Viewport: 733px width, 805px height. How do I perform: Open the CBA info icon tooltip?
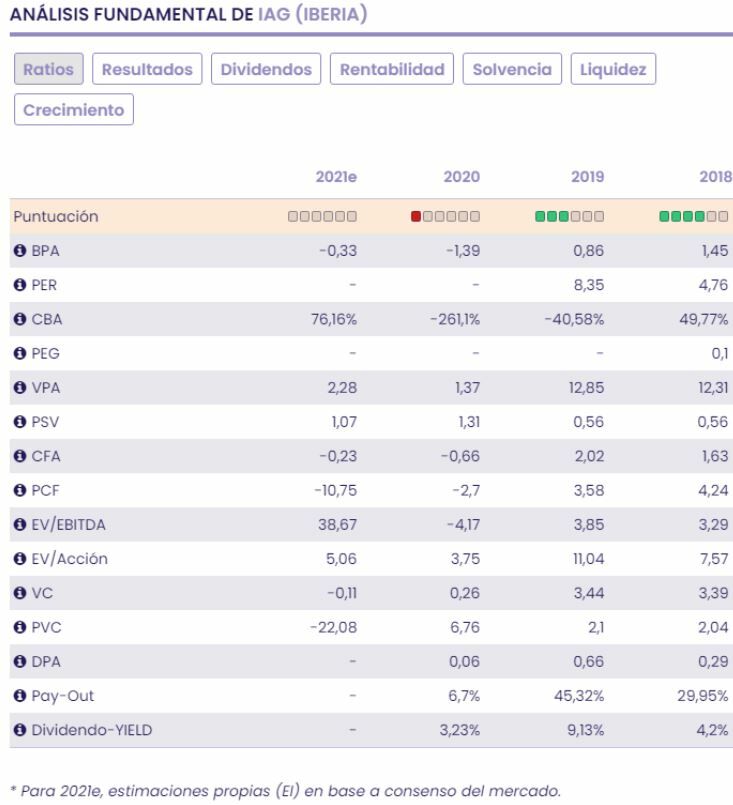[19, 319]
